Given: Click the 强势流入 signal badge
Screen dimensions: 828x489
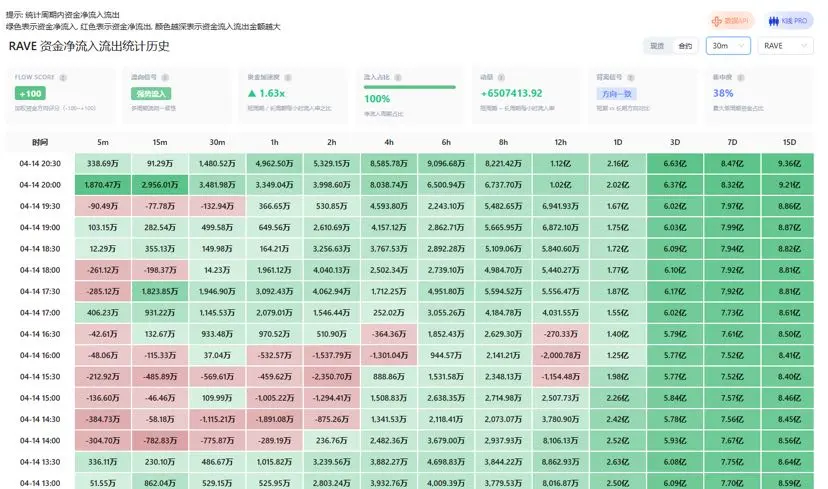Looking at the screenshot, I should click(145, 93).
